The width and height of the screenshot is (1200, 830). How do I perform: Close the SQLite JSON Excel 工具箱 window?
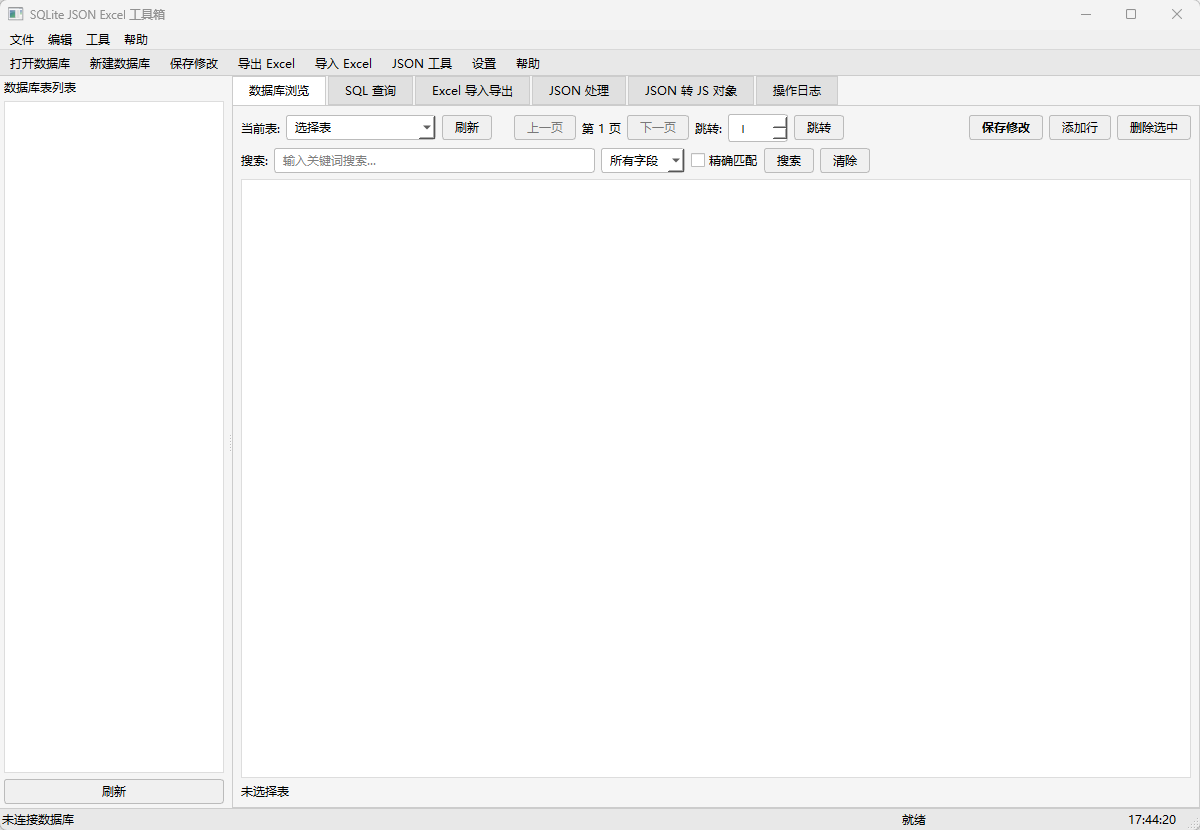1177,14
